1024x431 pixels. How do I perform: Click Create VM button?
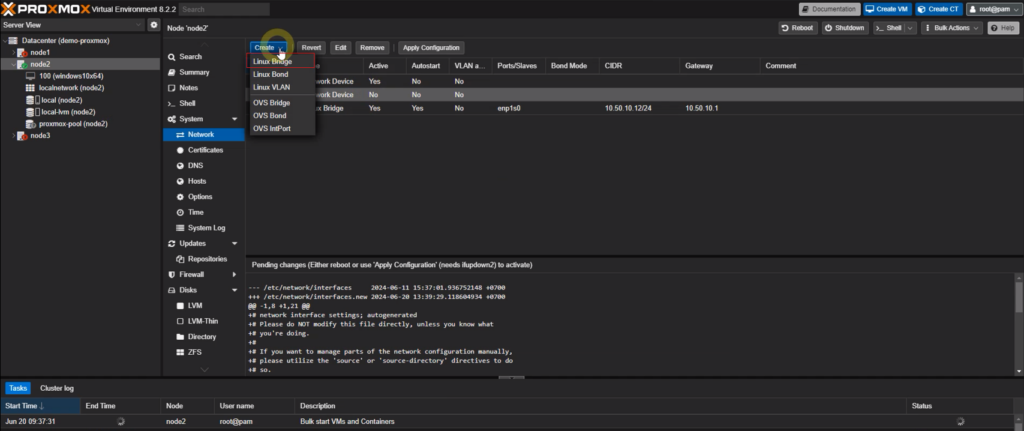(x=887, y=9)
